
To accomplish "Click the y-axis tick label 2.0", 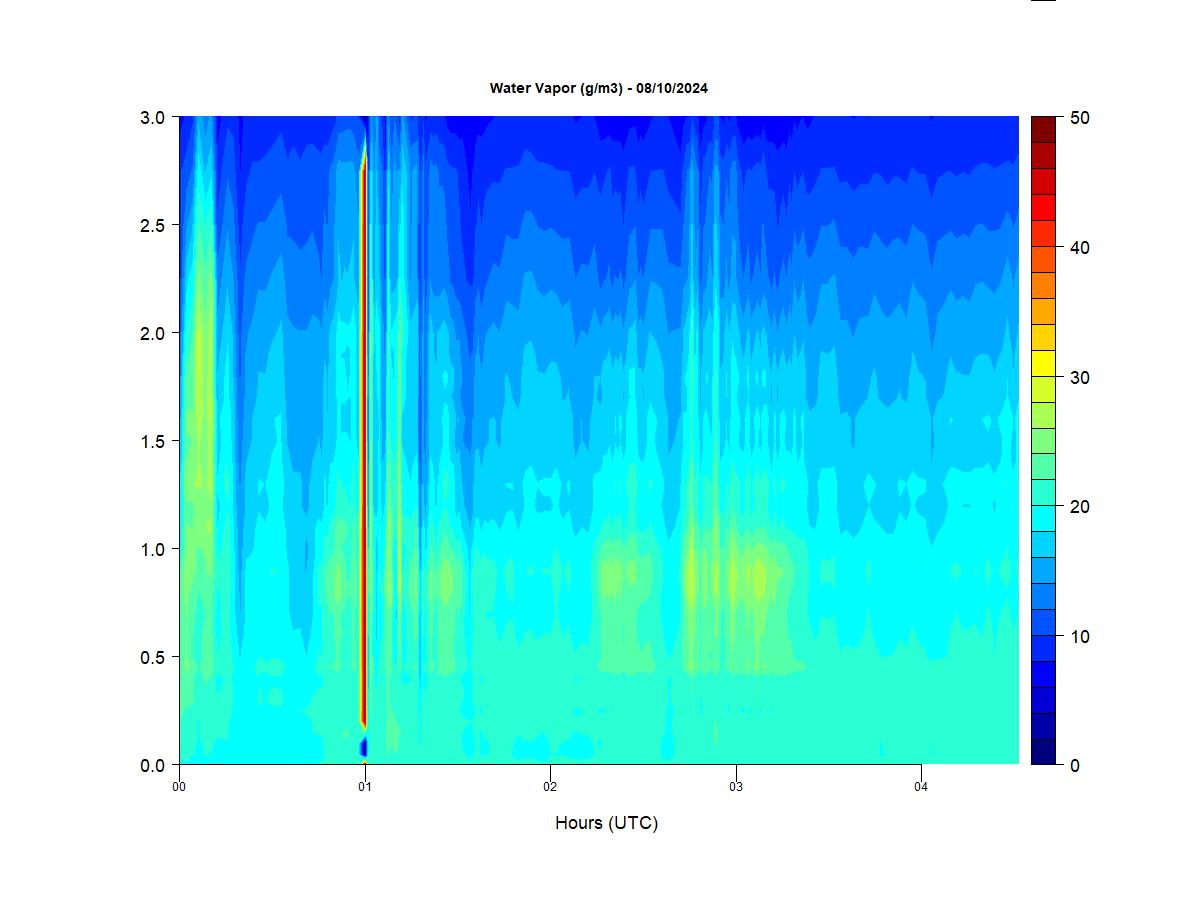I will (x=152, y=333).
